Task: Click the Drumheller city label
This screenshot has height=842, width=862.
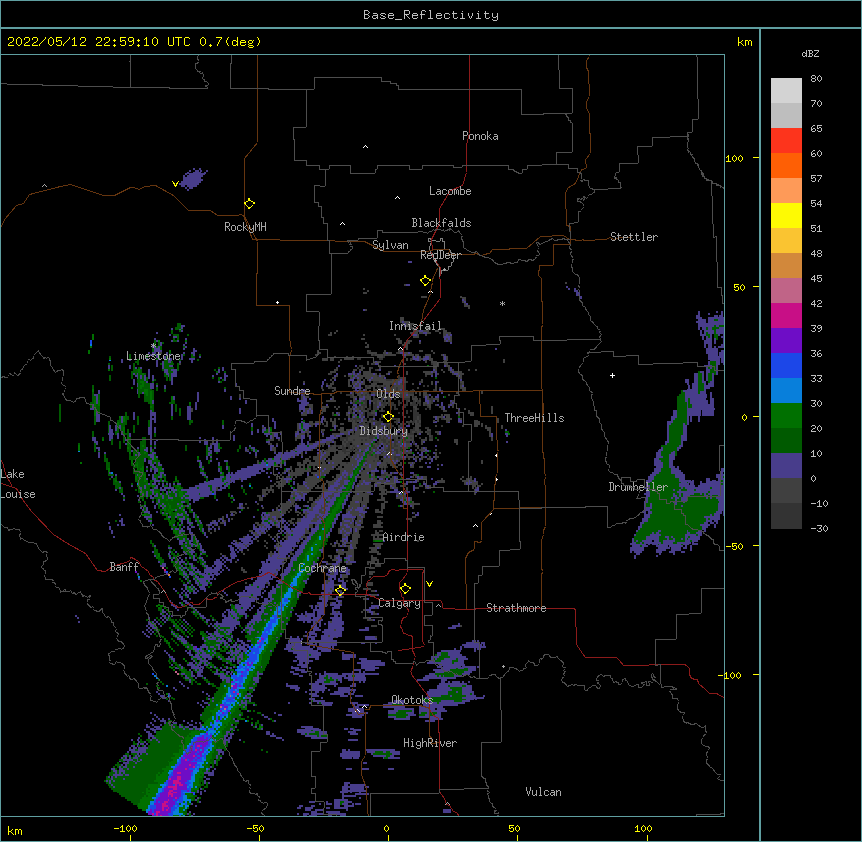Action: 638,487
